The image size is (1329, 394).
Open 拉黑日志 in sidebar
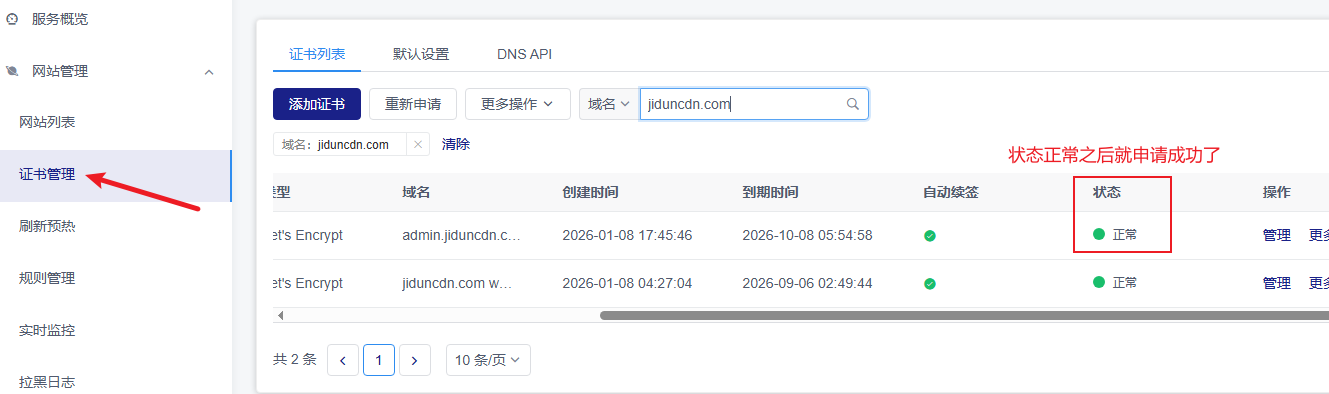[x=47, y=382]
